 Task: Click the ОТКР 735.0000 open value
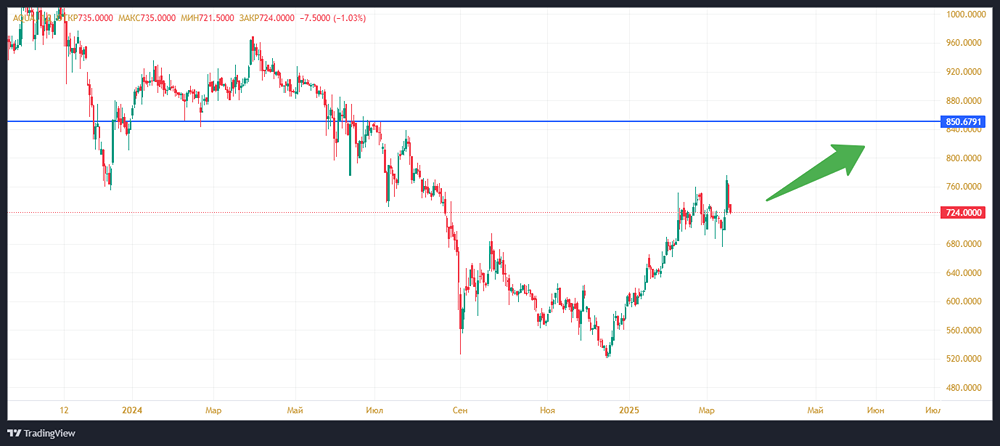click(x=87, y=19)
